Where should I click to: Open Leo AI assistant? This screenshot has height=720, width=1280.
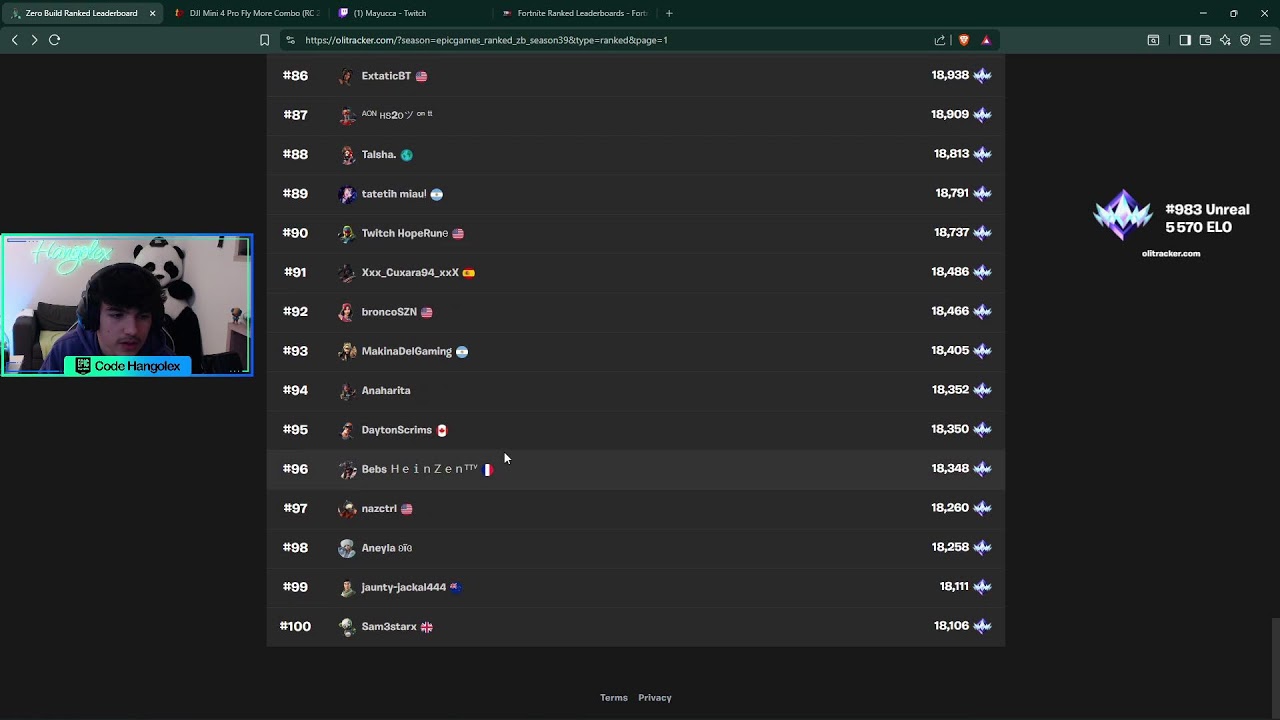point(1225,40)
